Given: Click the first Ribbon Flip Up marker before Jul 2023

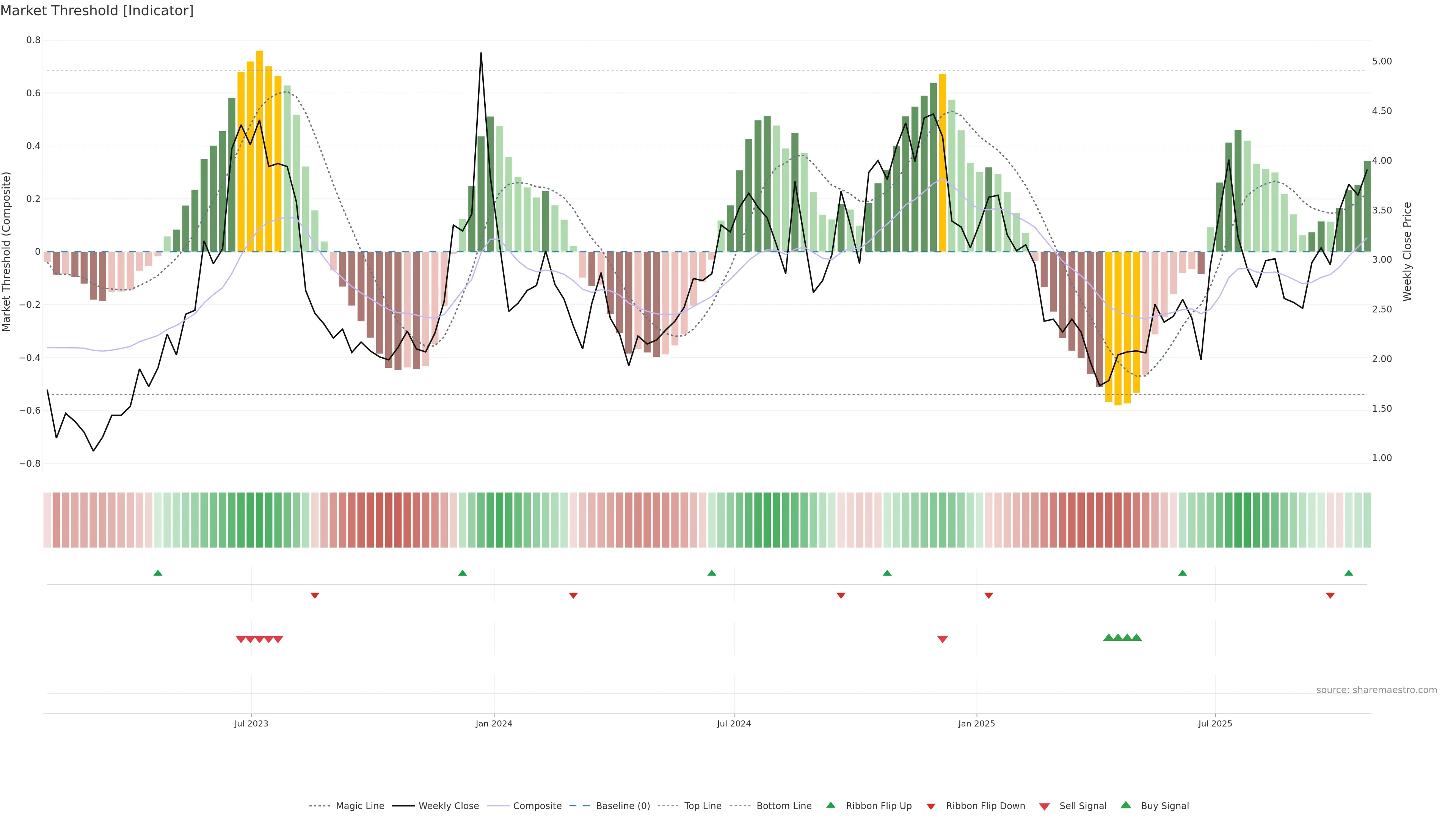Looking at the screenshot, I should point(158,573).
